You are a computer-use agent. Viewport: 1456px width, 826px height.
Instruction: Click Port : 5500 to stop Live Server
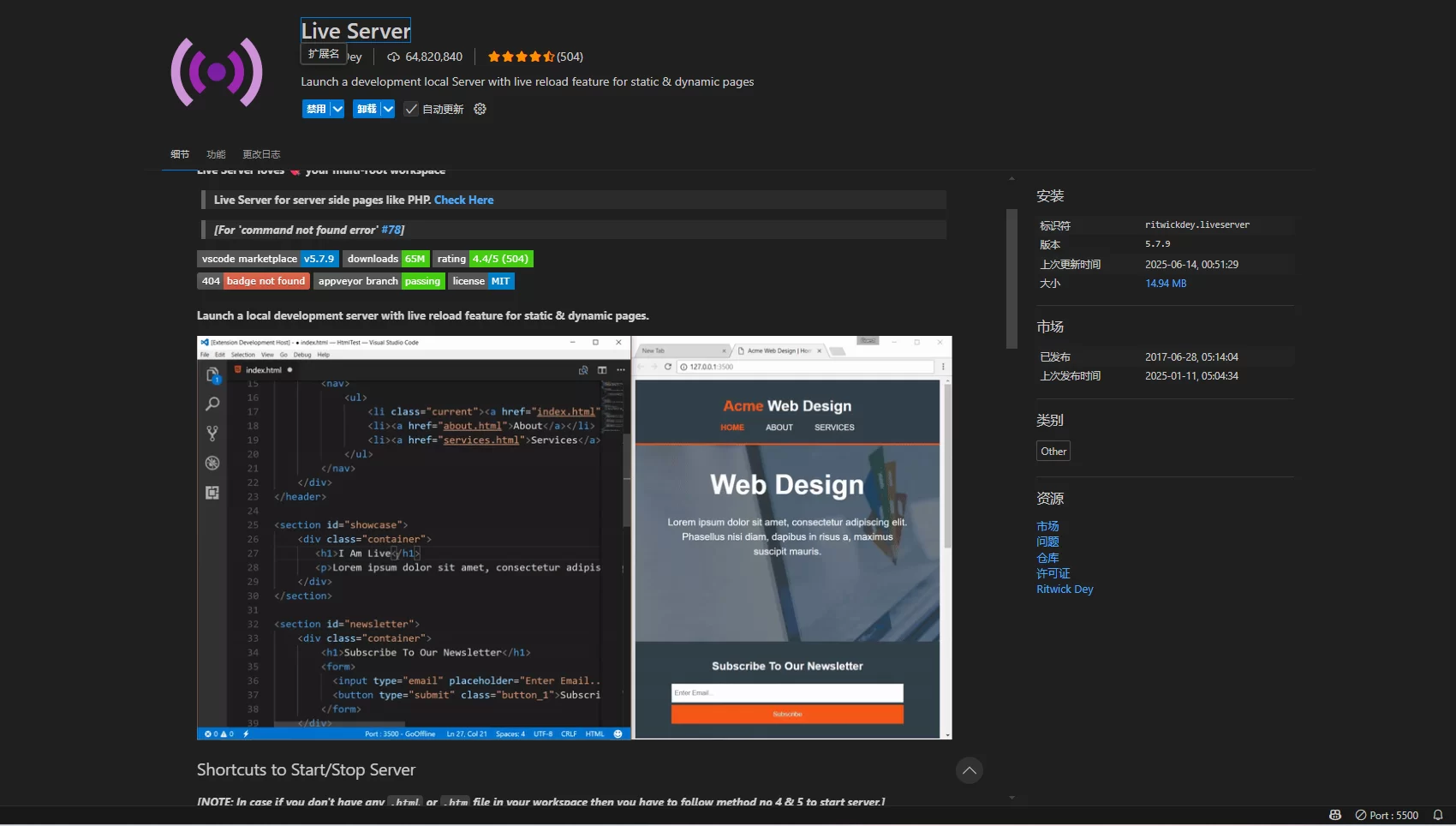tap(1387, 815)
